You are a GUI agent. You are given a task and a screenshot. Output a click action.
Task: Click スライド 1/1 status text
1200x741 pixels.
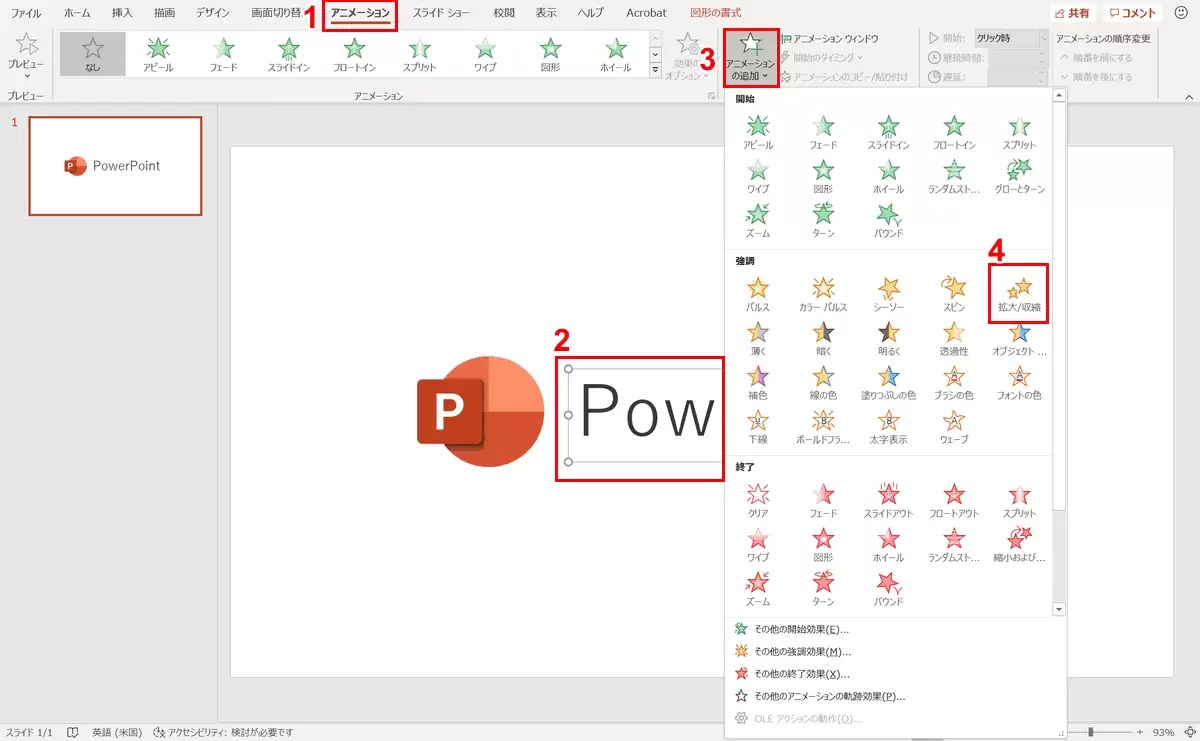coord(31,732)
